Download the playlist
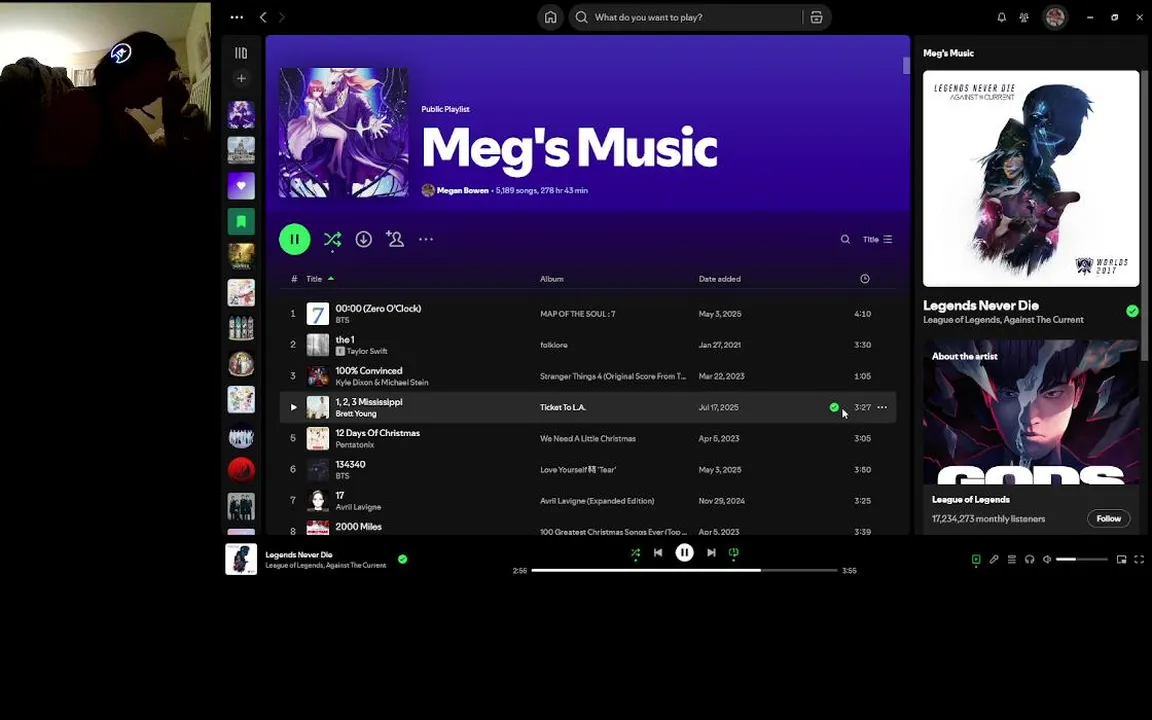Screen dimensions: 1152x720 [x=364, y=239]
